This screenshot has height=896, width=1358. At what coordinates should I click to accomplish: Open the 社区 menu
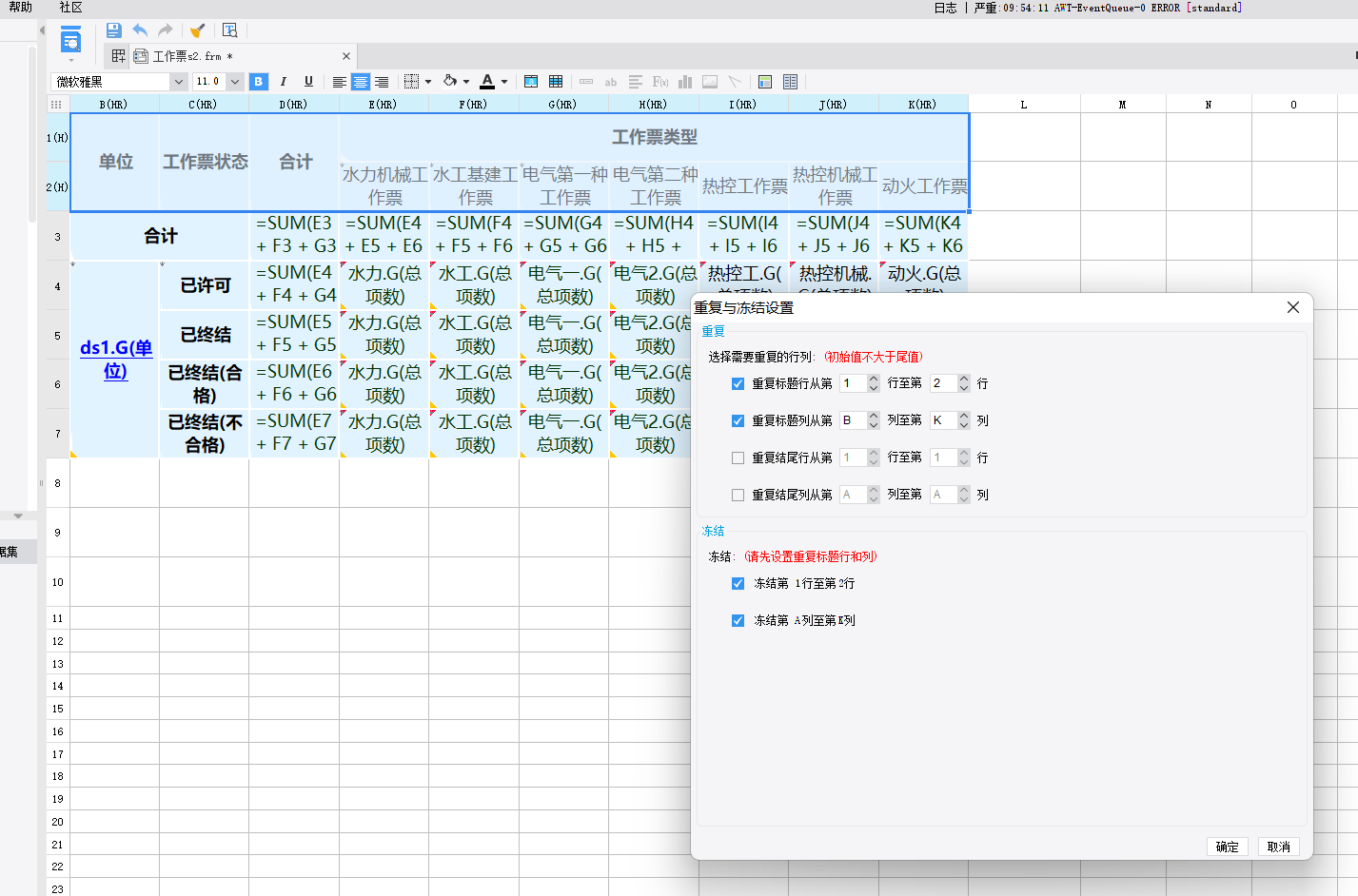click(x=70, y=8)
